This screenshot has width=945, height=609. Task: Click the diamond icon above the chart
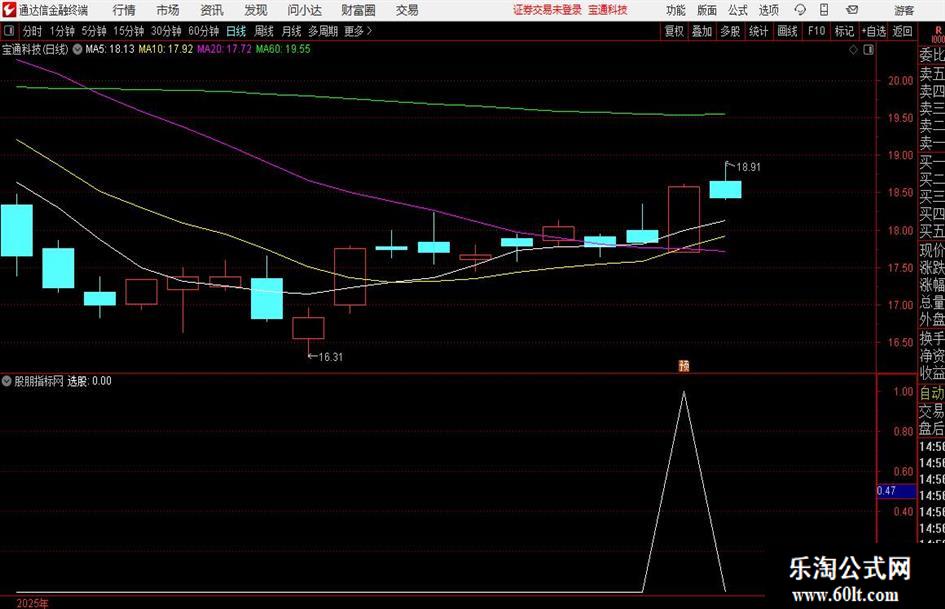(x=853, y=50)
